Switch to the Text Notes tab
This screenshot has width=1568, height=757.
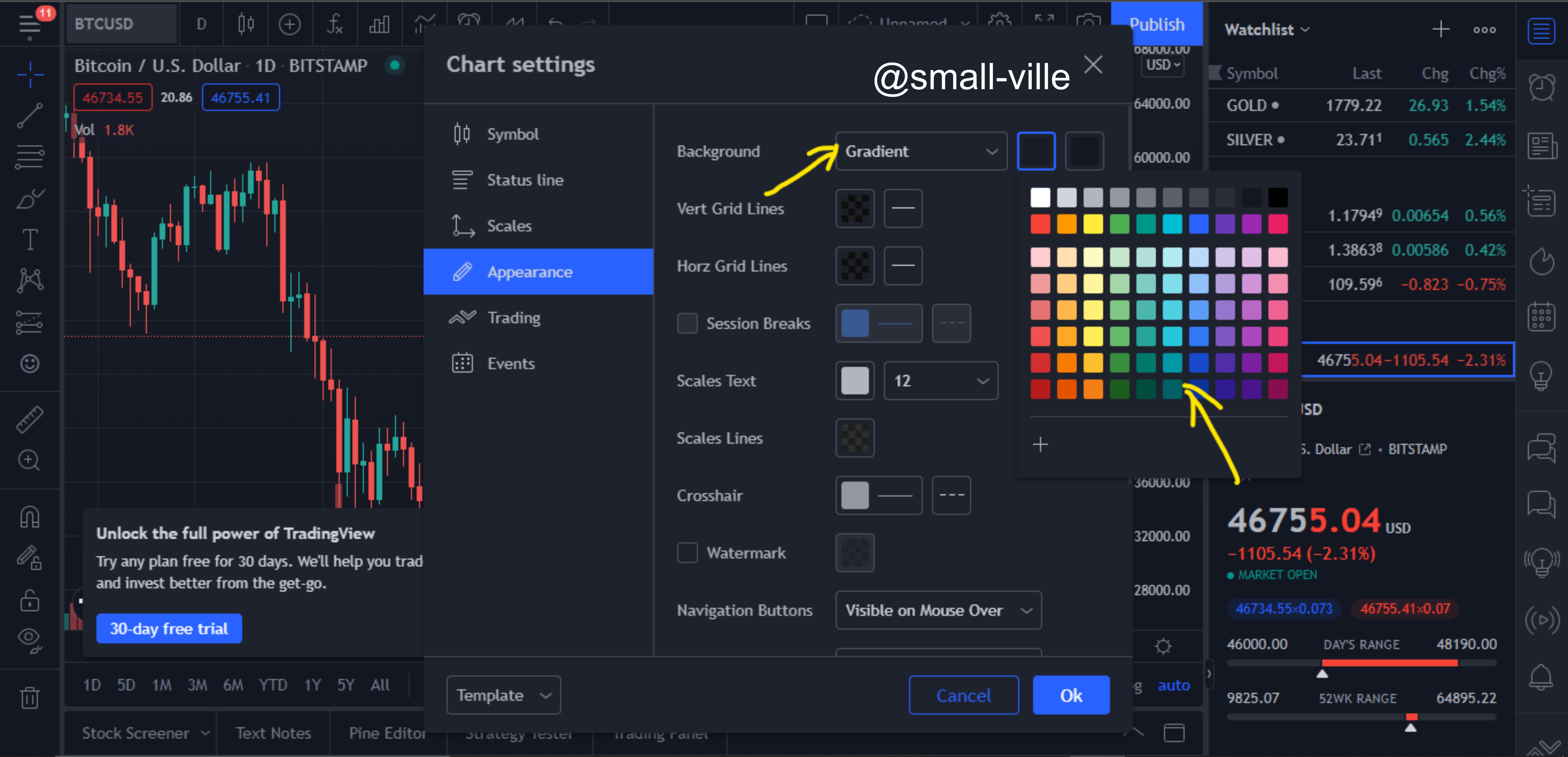(273, 733)
